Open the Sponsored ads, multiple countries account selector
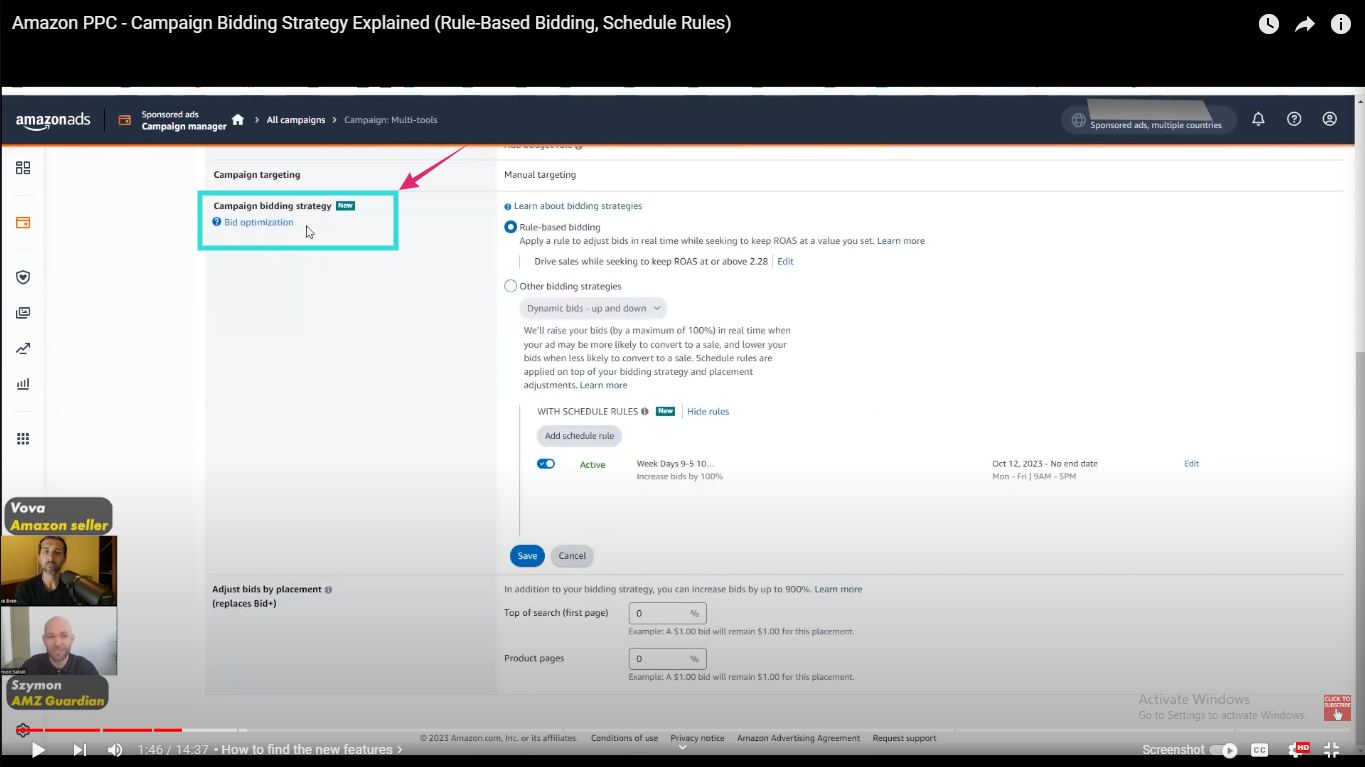Image resolution: width=1365 pixels, height=767 pixels. pos(1148,120)
